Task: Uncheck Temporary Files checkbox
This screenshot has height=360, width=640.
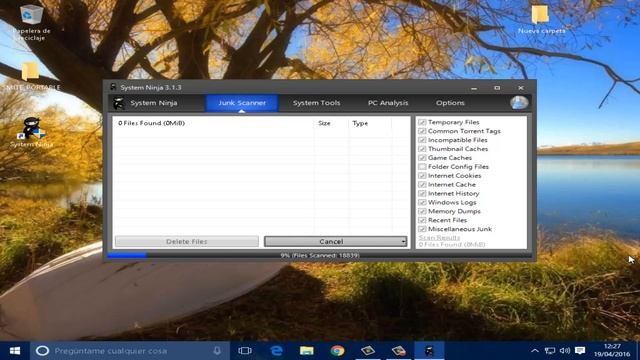Action: point(422,122)
